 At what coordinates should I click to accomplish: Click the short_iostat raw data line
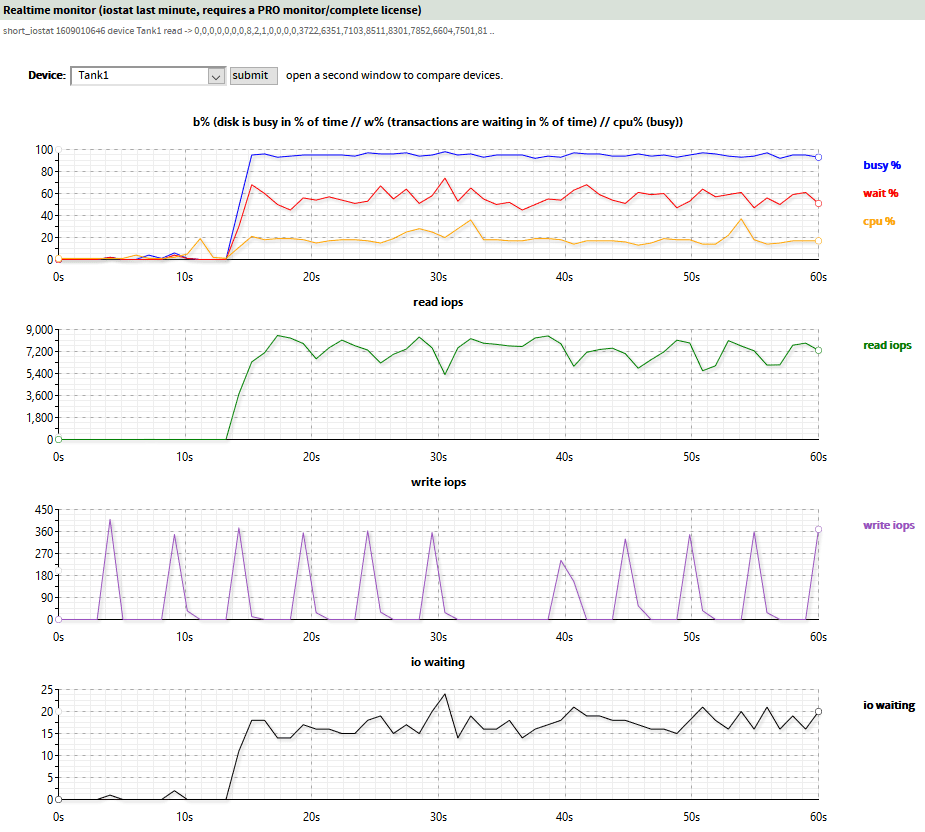tap(248, 31)
